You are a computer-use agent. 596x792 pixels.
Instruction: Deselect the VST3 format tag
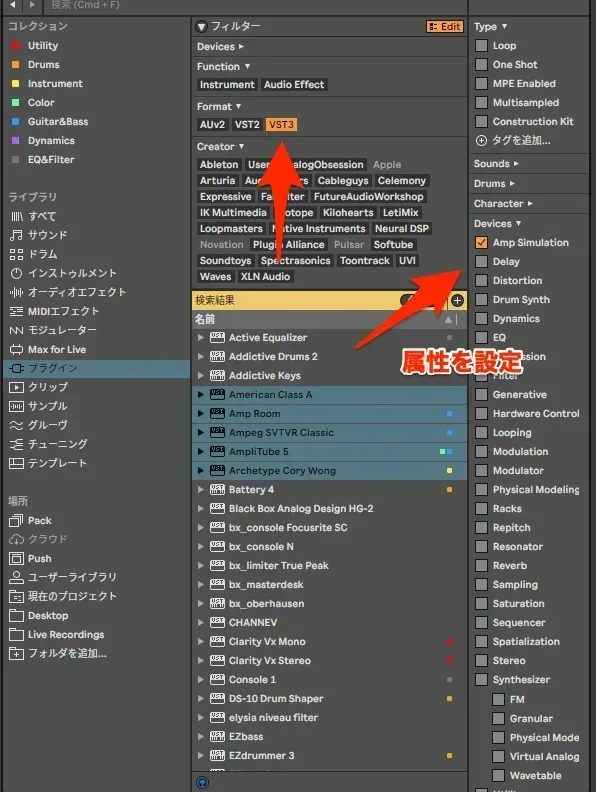point(281,124)
